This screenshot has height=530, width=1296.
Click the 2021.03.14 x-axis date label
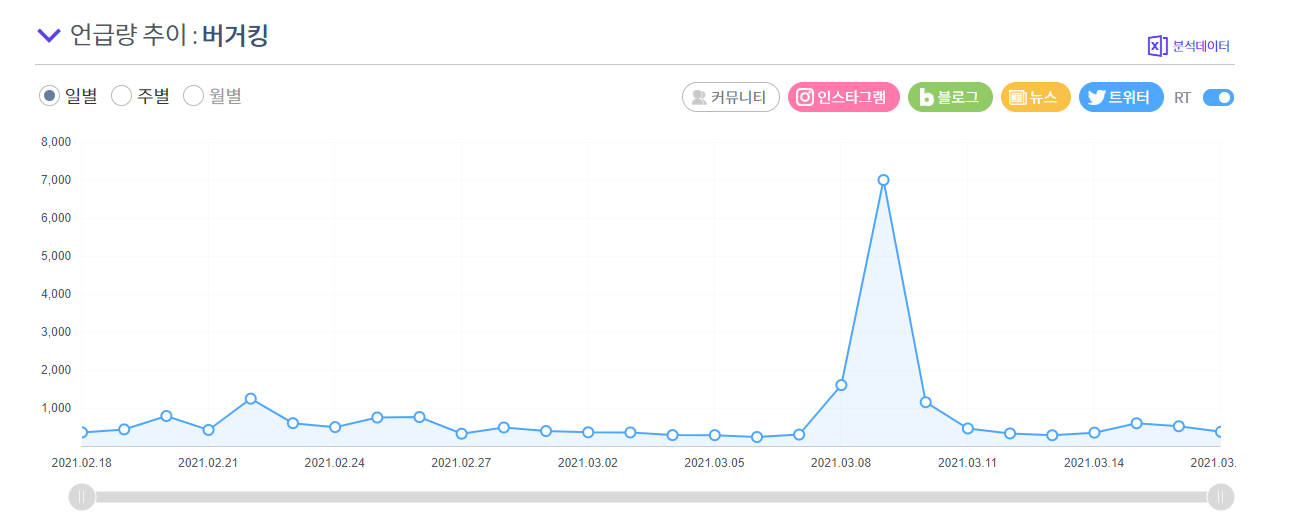[x=1094, y=463]
